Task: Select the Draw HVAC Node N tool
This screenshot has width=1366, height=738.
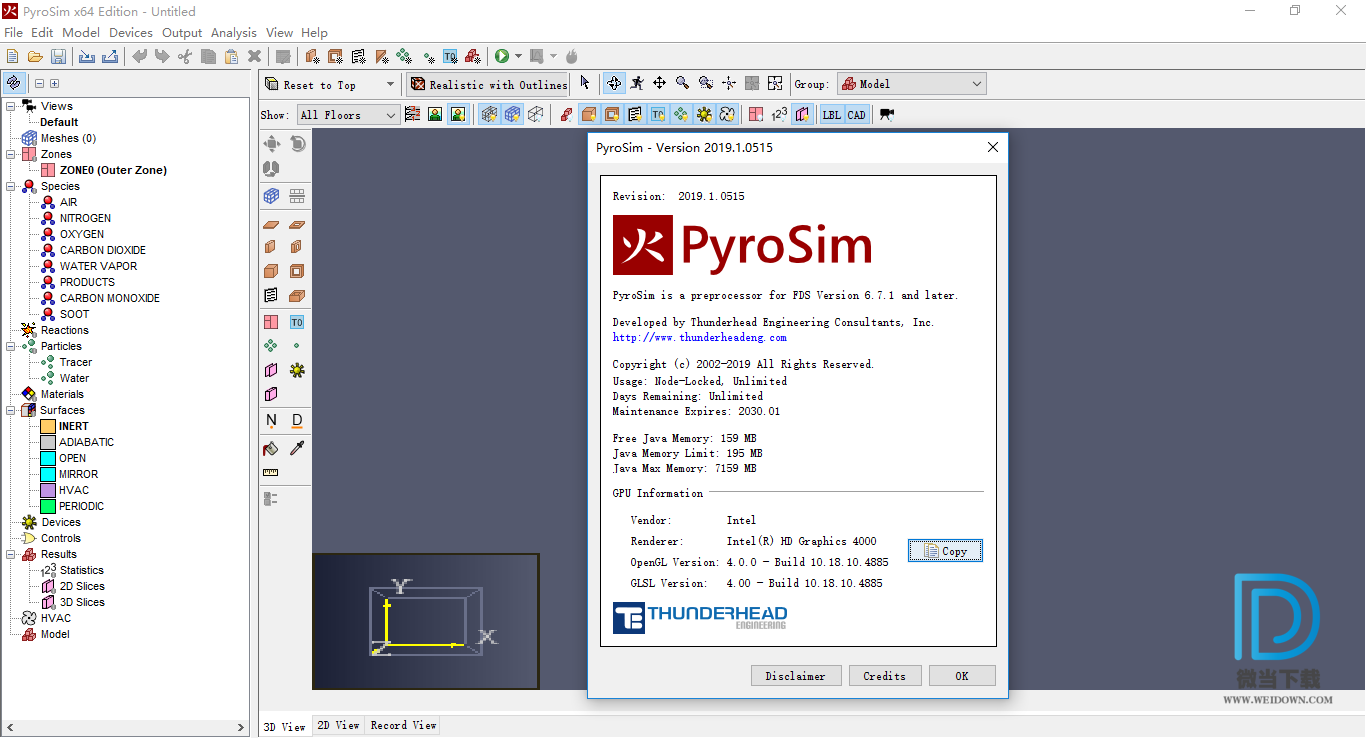Action: pyautogui.click(x=271, y=420)
